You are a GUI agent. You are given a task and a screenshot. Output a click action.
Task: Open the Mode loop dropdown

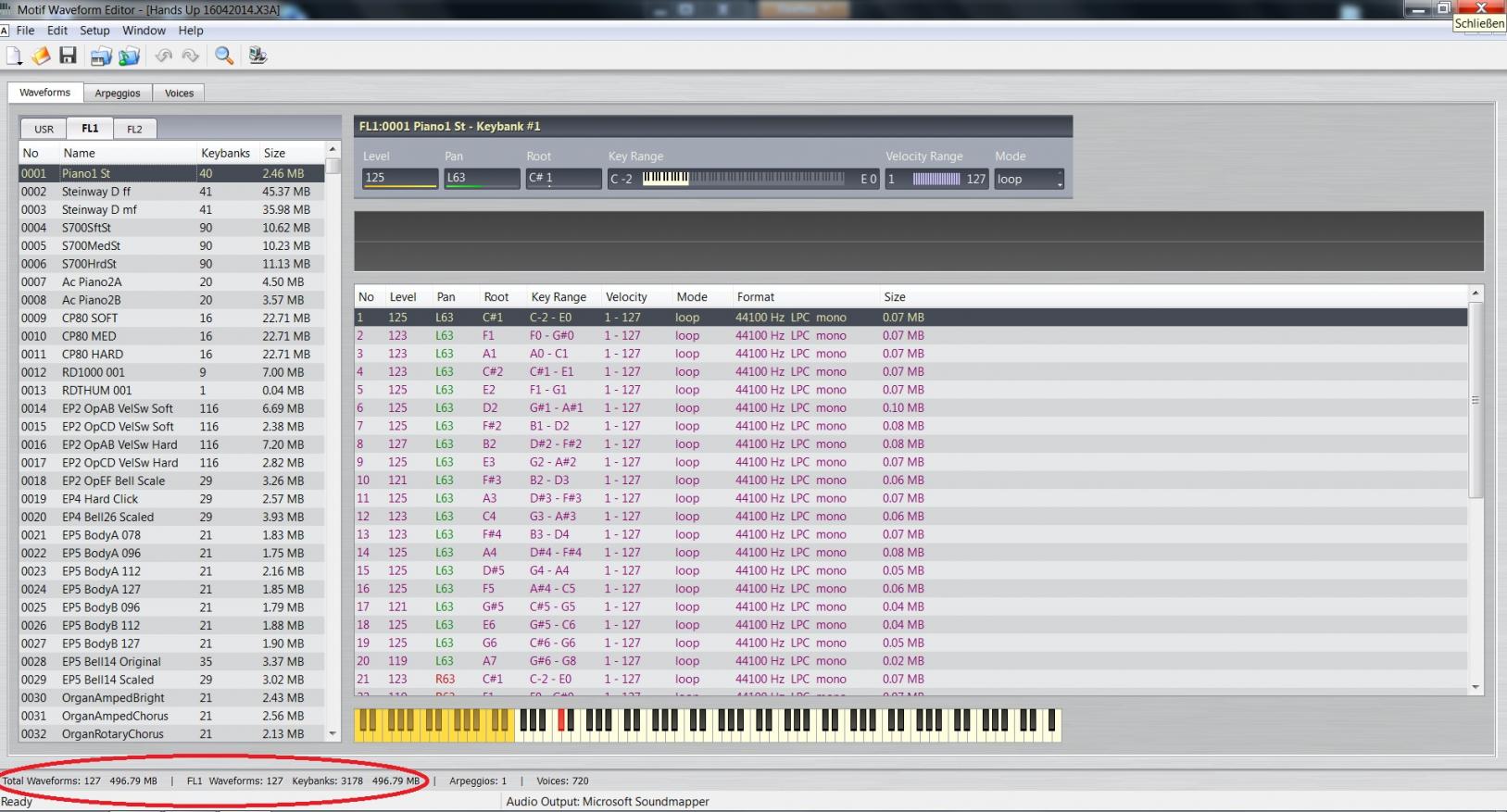pos(1029,179)
